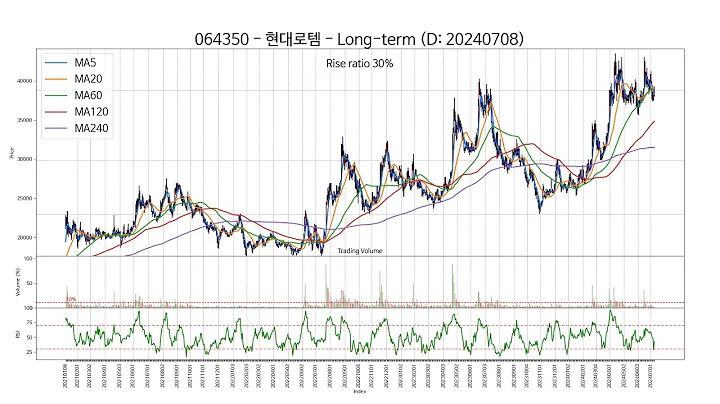720x404 pixels.
Task: Click the 'Trading Volume' label
Action: 360,251
